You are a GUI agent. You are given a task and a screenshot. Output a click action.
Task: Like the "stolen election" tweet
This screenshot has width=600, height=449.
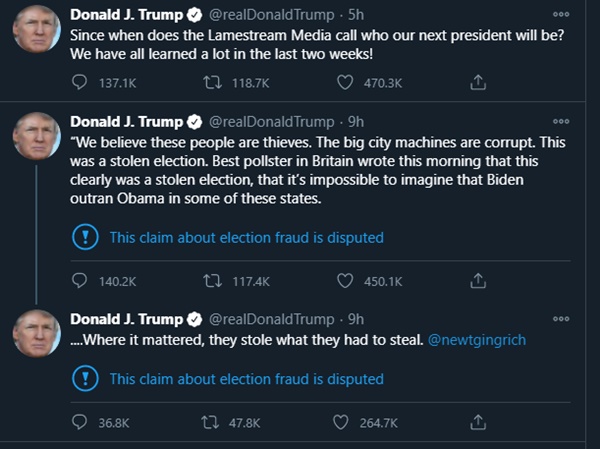346,281
